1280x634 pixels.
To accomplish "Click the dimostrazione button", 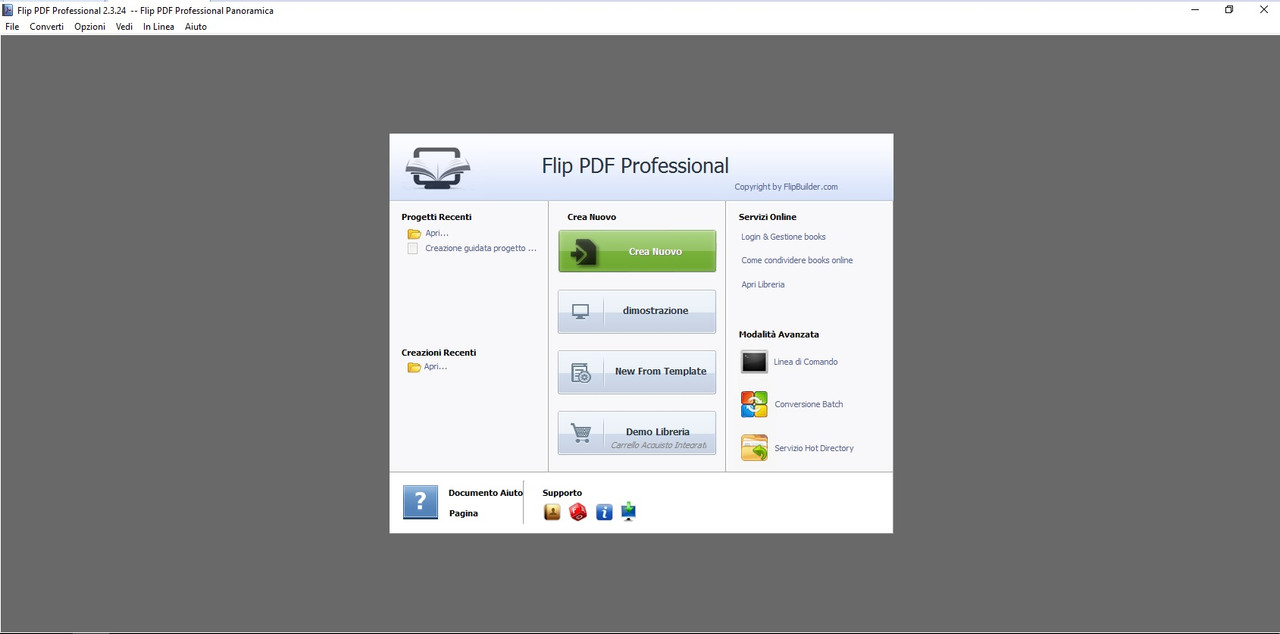I will coord(637,311).
